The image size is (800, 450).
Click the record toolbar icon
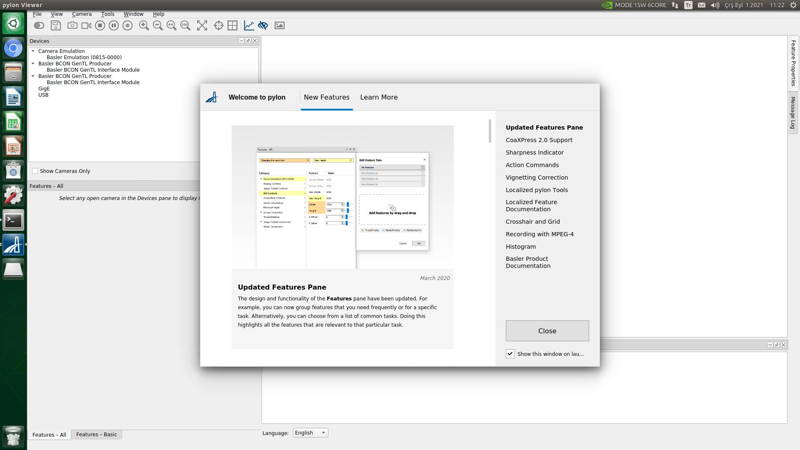(128, 26)
